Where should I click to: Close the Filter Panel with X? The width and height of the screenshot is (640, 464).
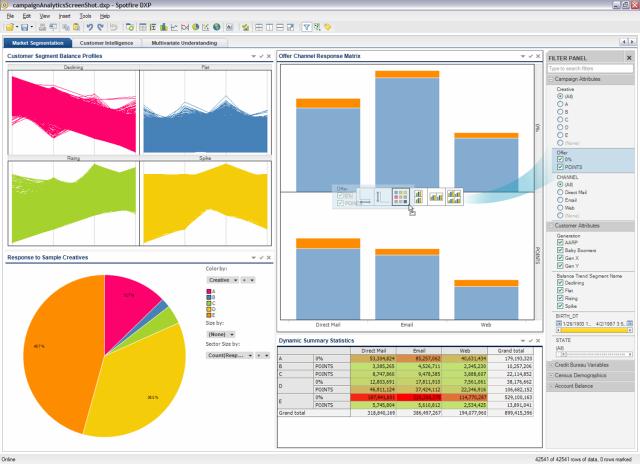[629, 58]
